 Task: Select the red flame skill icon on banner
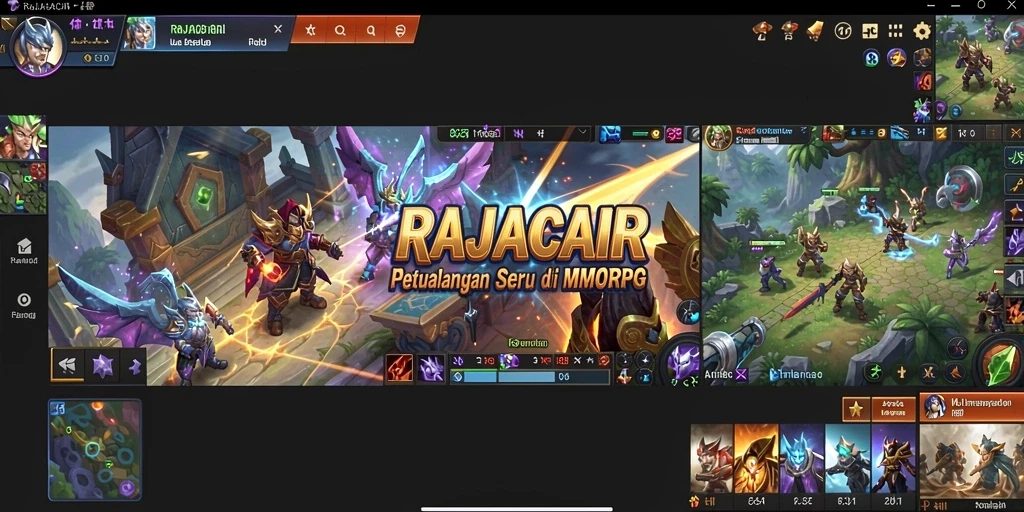point(399,368)
